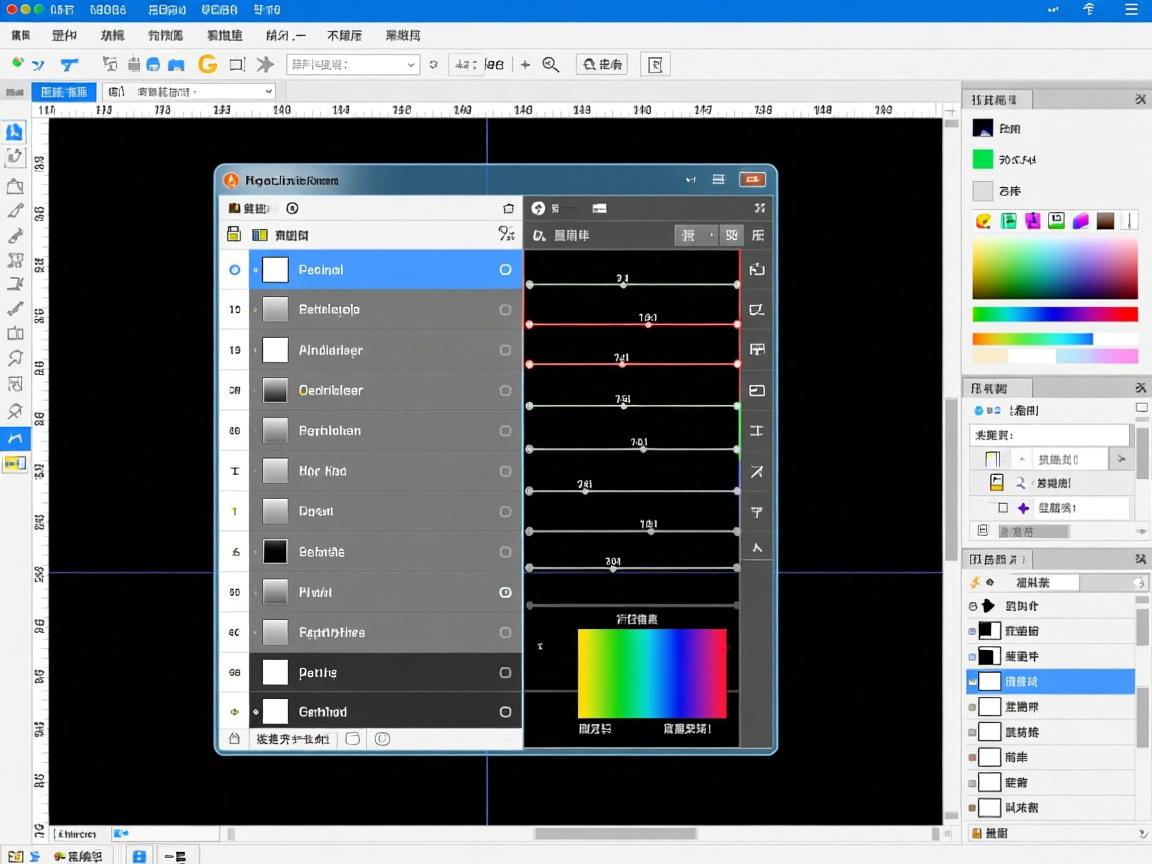The height and width of the screenshot is (864, 1152).
Task: Click the magnifier zoom icon in toolbar
Action: click(x=550, y=64)
